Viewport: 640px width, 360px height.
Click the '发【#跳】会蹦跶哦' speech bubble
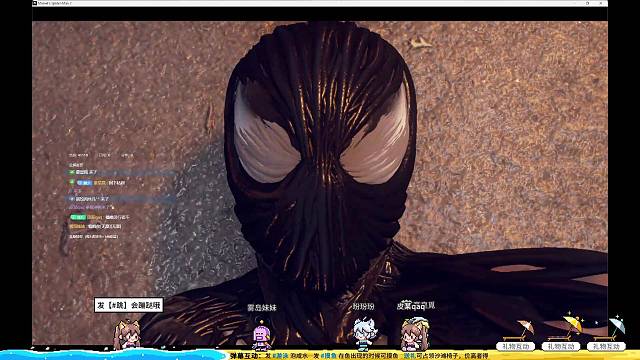tap(129, 305)
